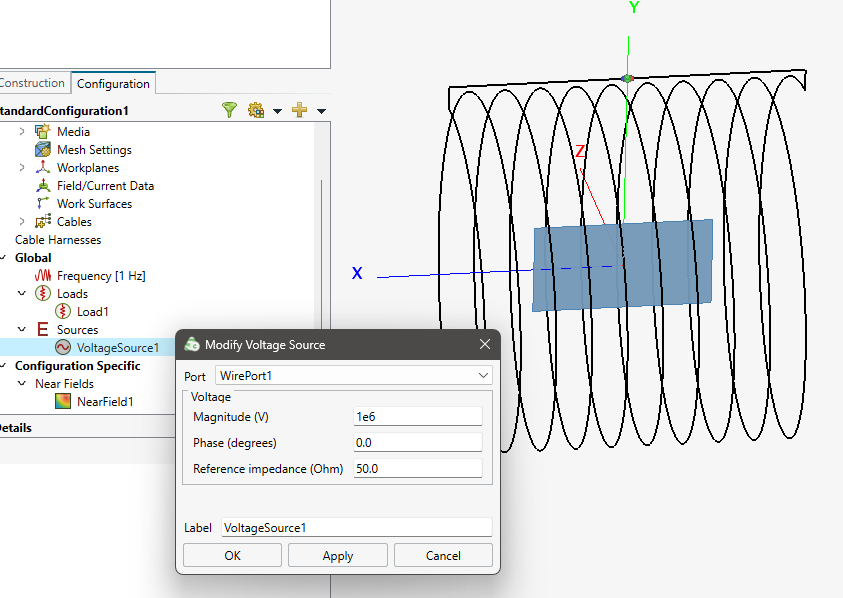Select the NearField1 label
This screenshot has height=598, width=843.
click(105, 402)
